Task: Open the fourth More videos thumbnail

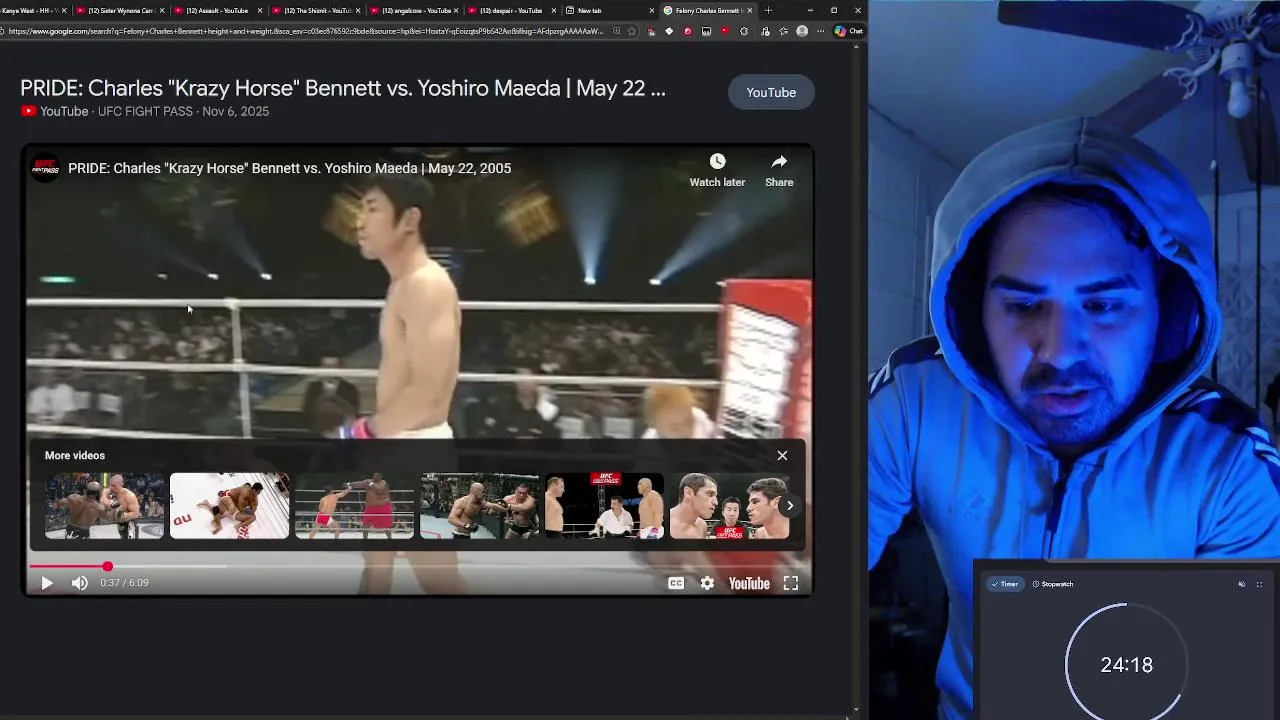Action: [x=479, y=505]
